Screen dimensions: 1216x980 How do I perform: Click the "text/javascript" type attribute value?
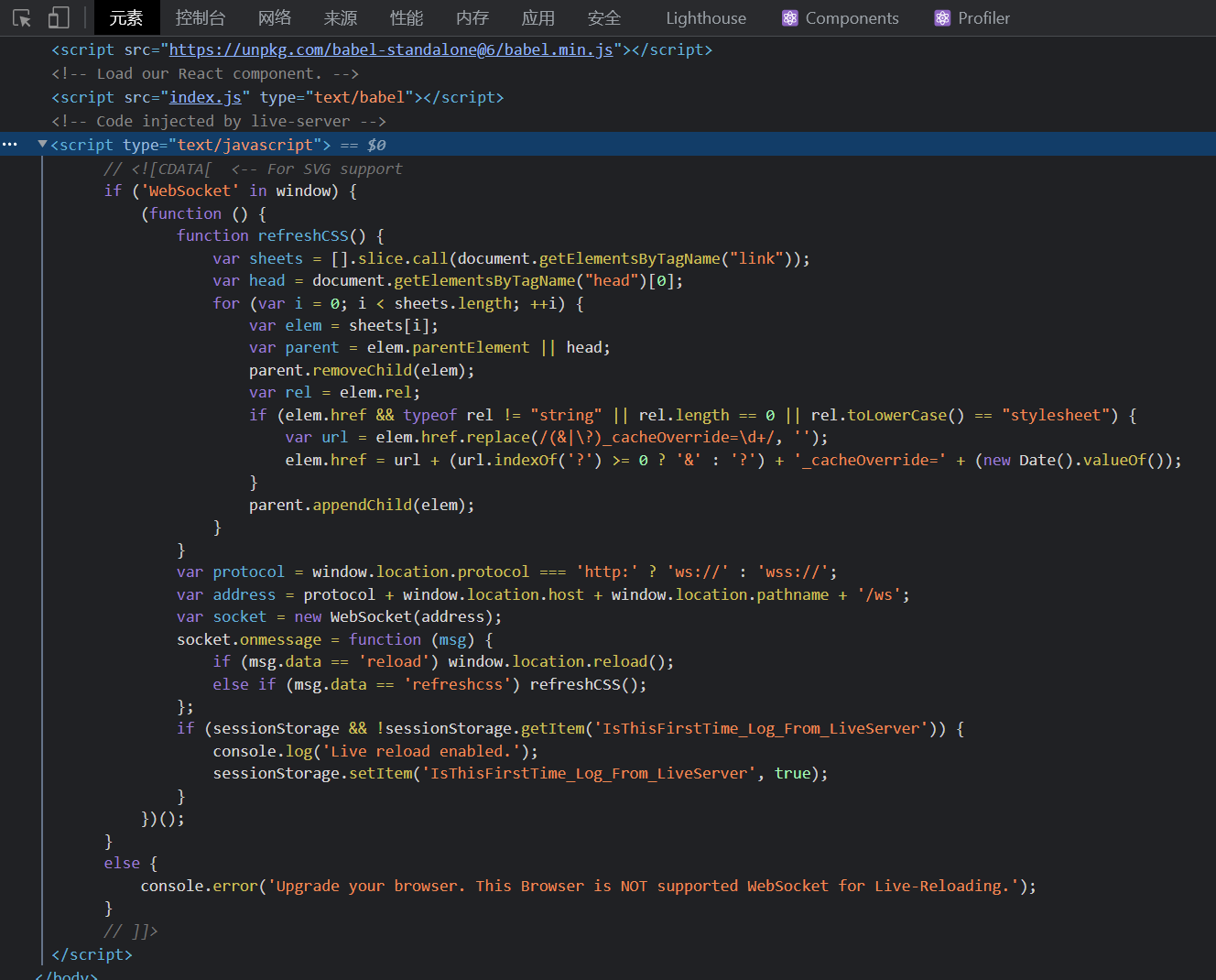[245, 145]
